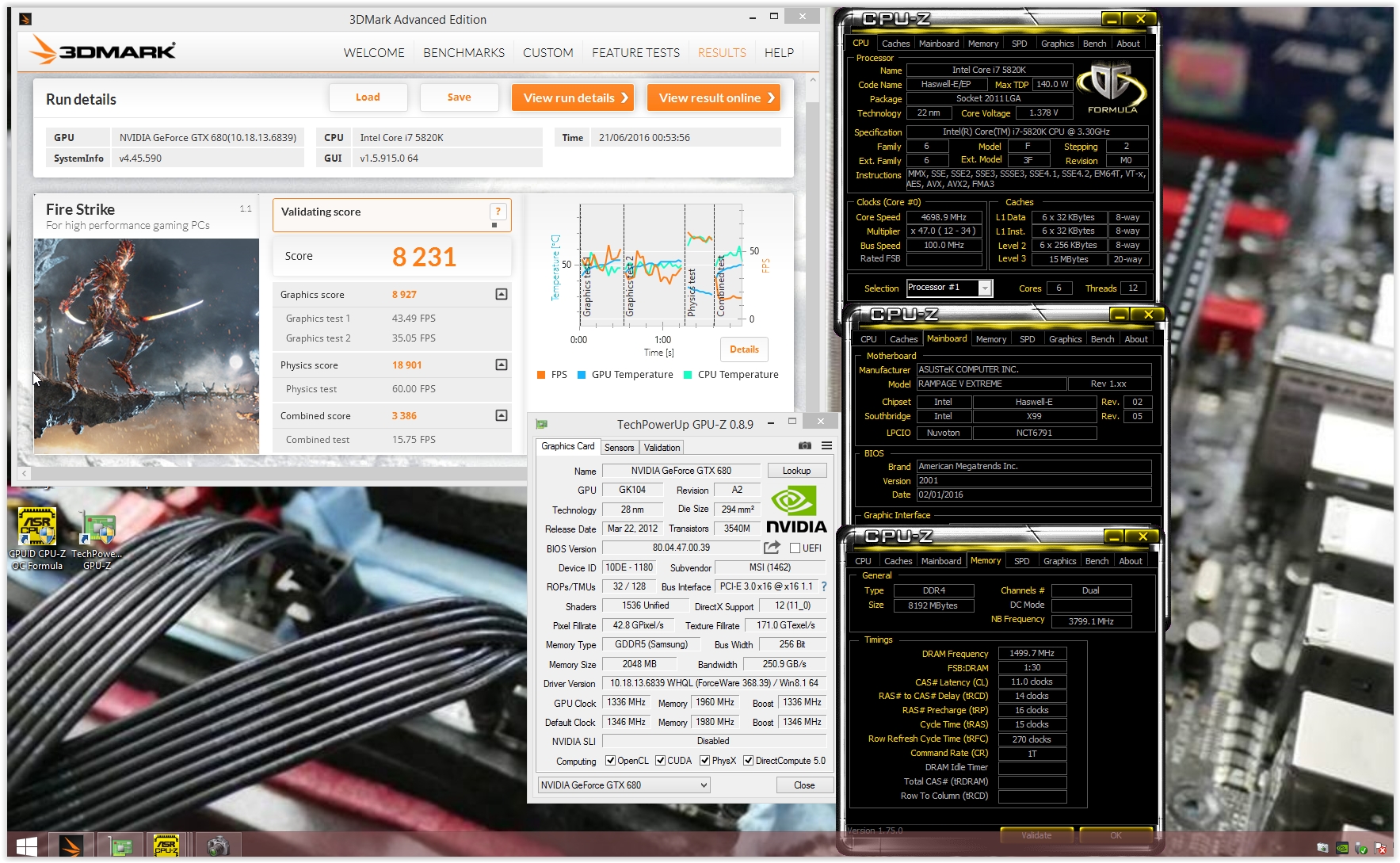Image resolution: width=1400 pixels, height=863 pixels.
Task: Collapse the Physics score section
Action: pyautogui.click(x=501, y=365)
